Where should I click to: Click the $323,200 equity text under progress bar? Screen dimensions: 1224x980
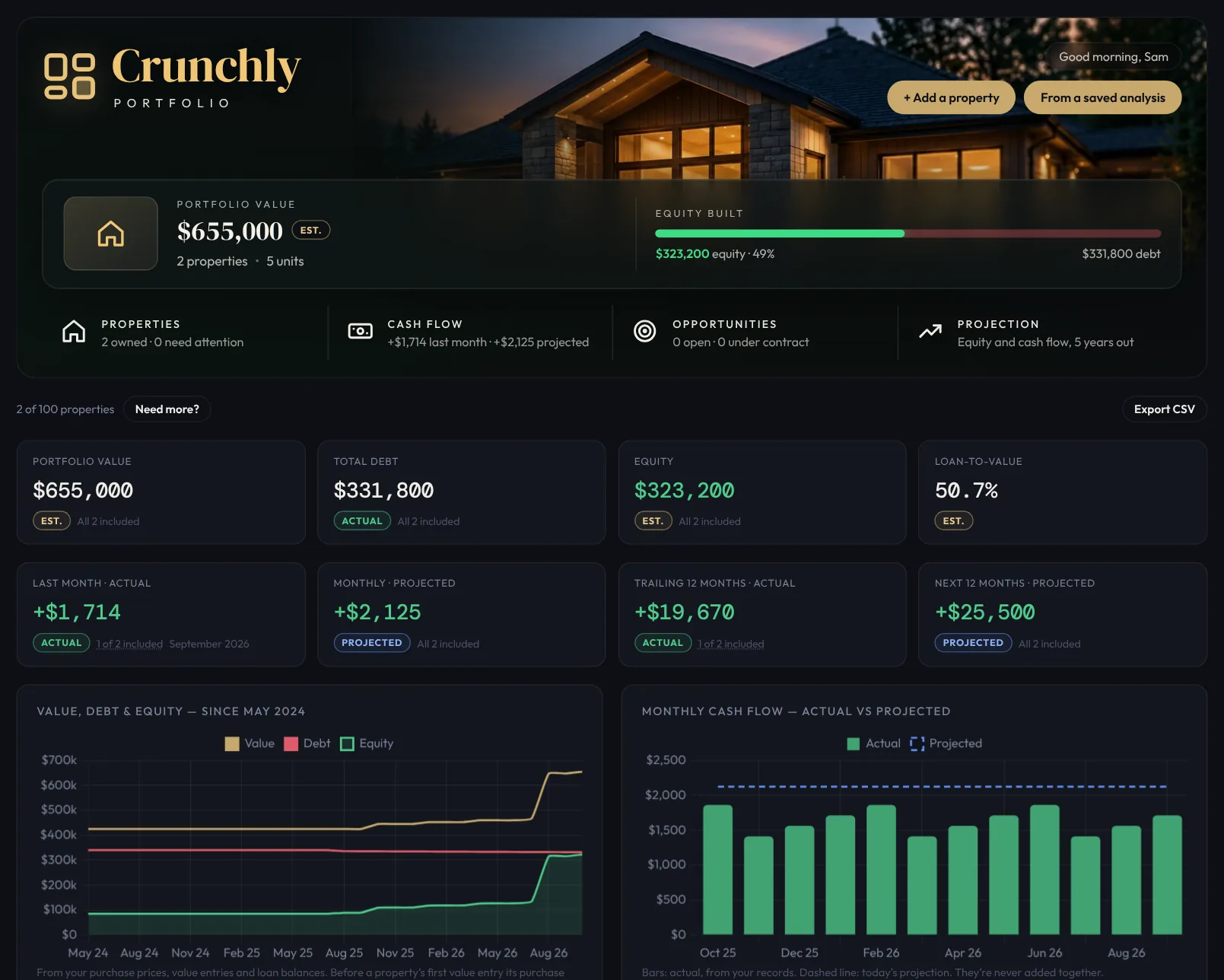[715, 254]
